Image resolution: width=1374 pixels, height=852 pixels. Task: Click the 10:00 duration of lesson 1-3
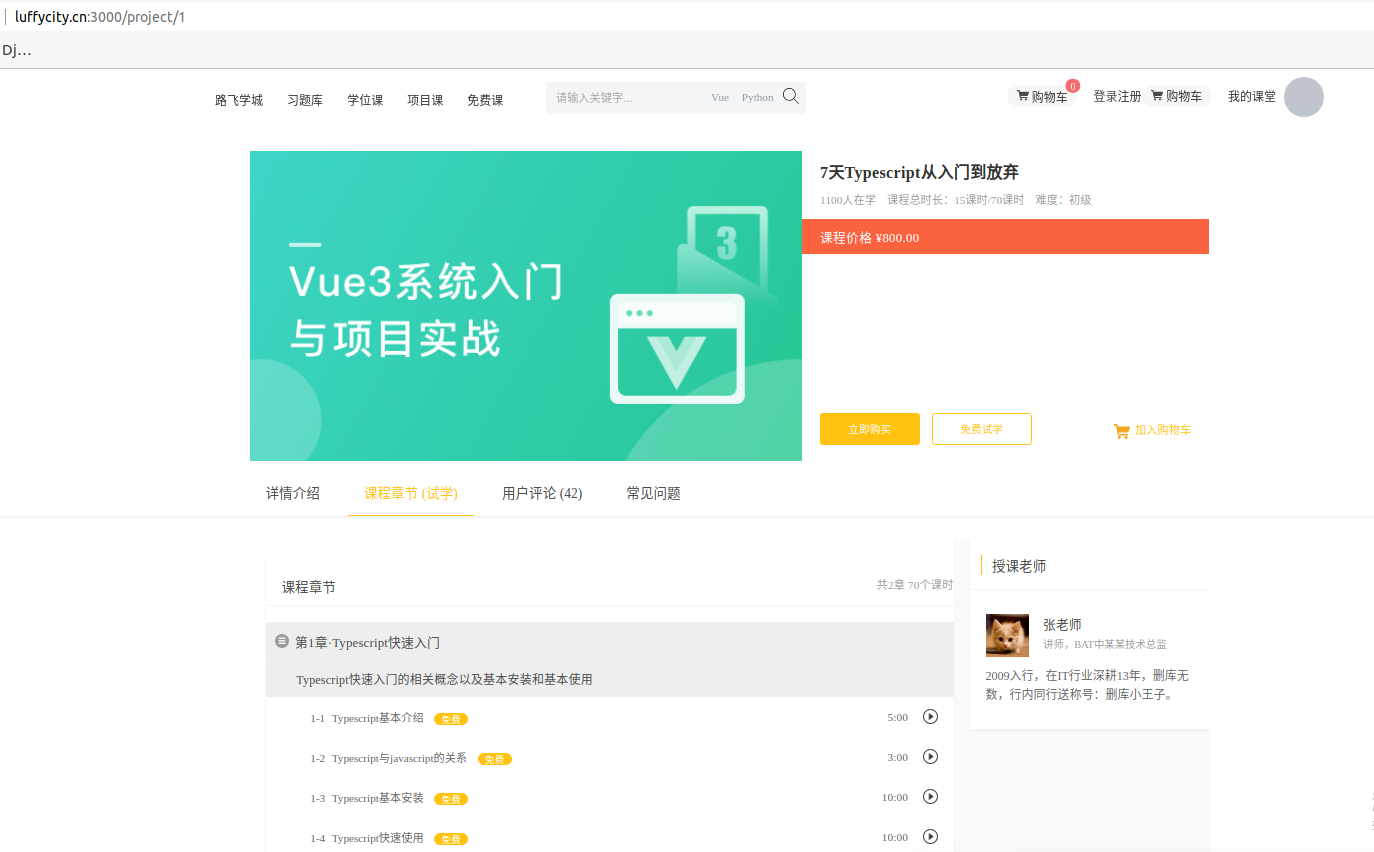coord(895,797)
